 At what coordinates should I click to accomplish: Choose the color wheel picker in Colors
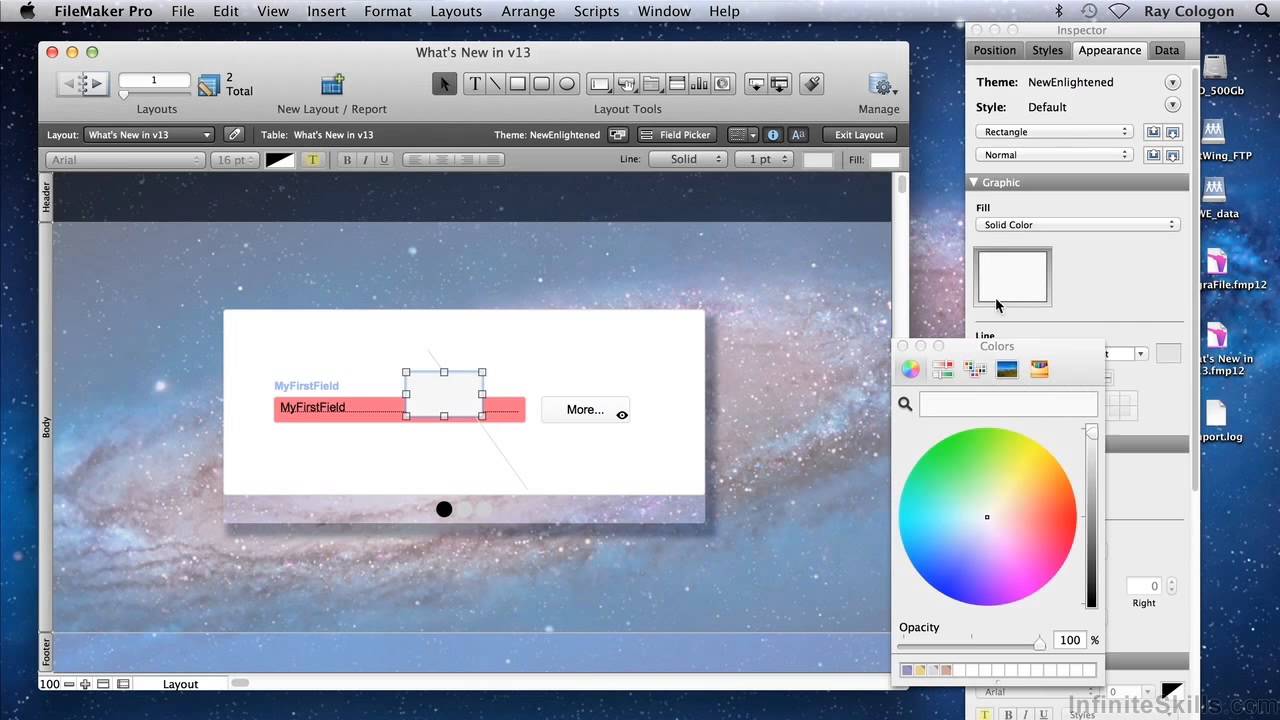(911, 369)
